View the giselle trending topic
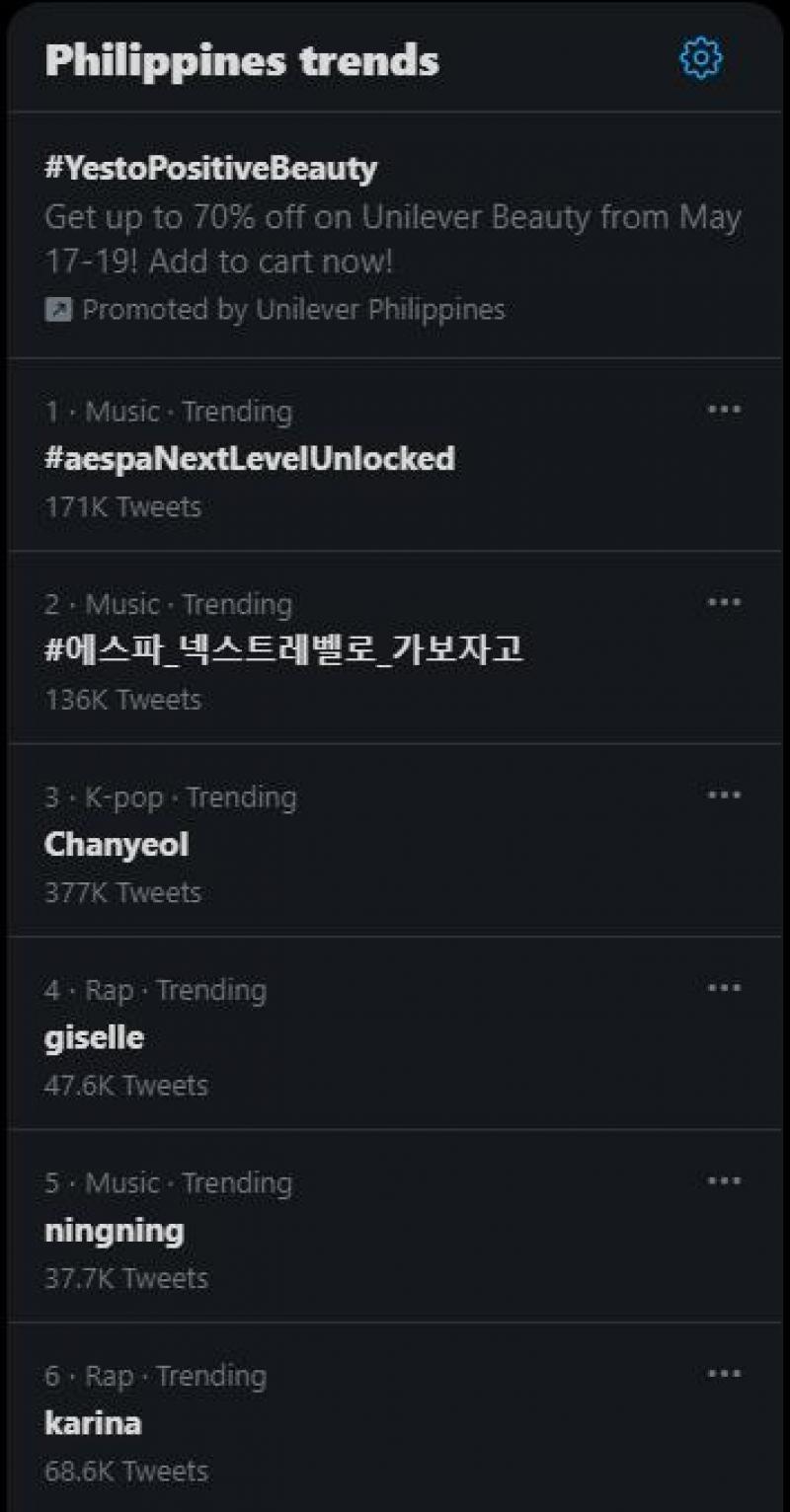Viewport: 790px width, 1512px height. (94, 1037)
